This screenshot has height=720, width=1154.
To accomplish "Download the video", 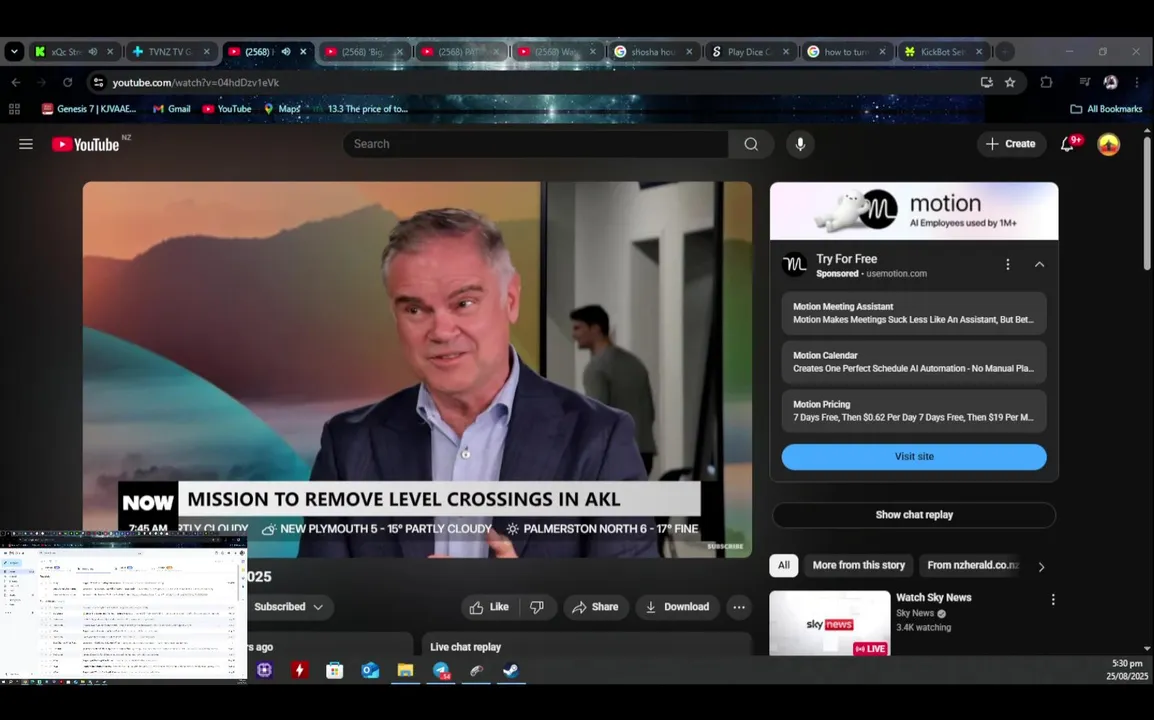I will (677, 607).
